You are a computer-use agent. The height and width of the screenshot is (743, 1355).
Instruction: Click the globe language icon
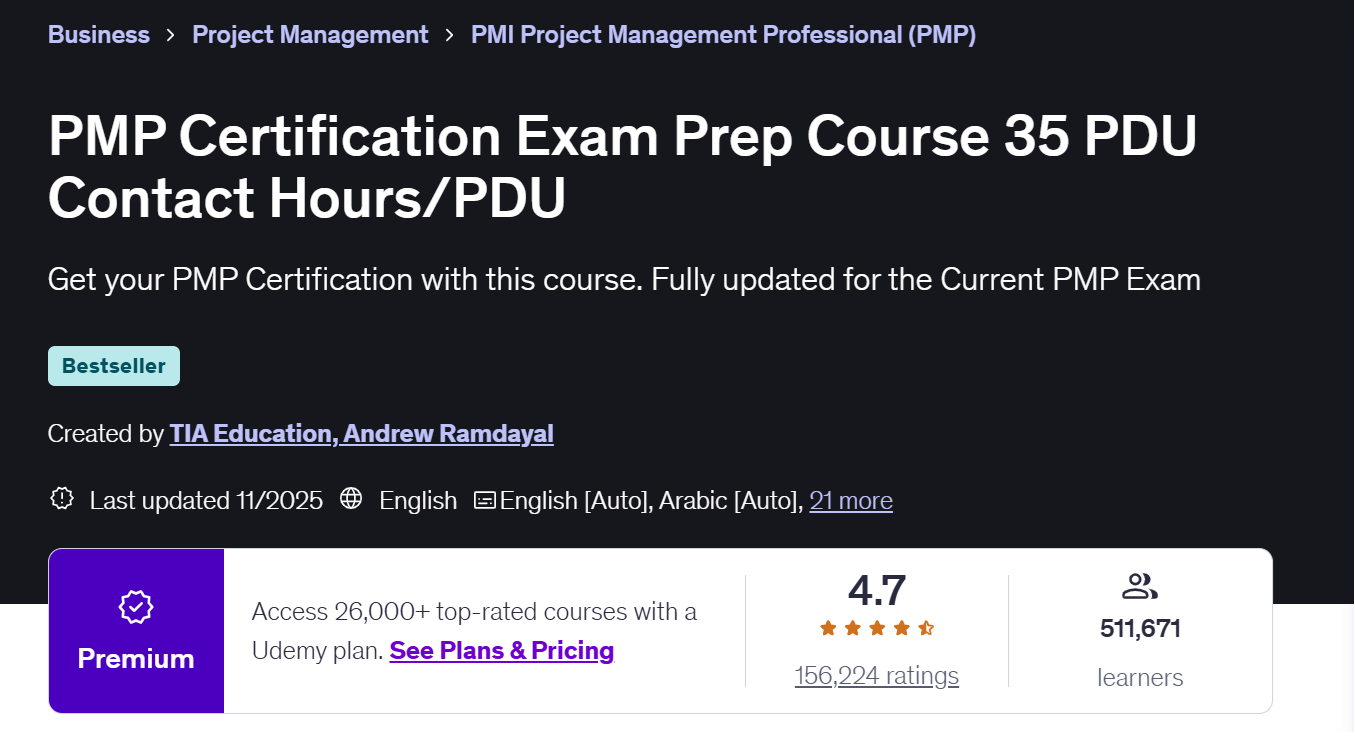coord(351,499)
